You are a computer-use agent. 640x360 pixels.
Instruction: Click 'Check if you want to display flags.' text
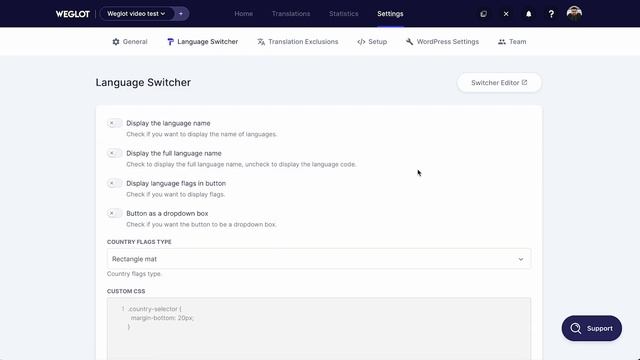176,194
